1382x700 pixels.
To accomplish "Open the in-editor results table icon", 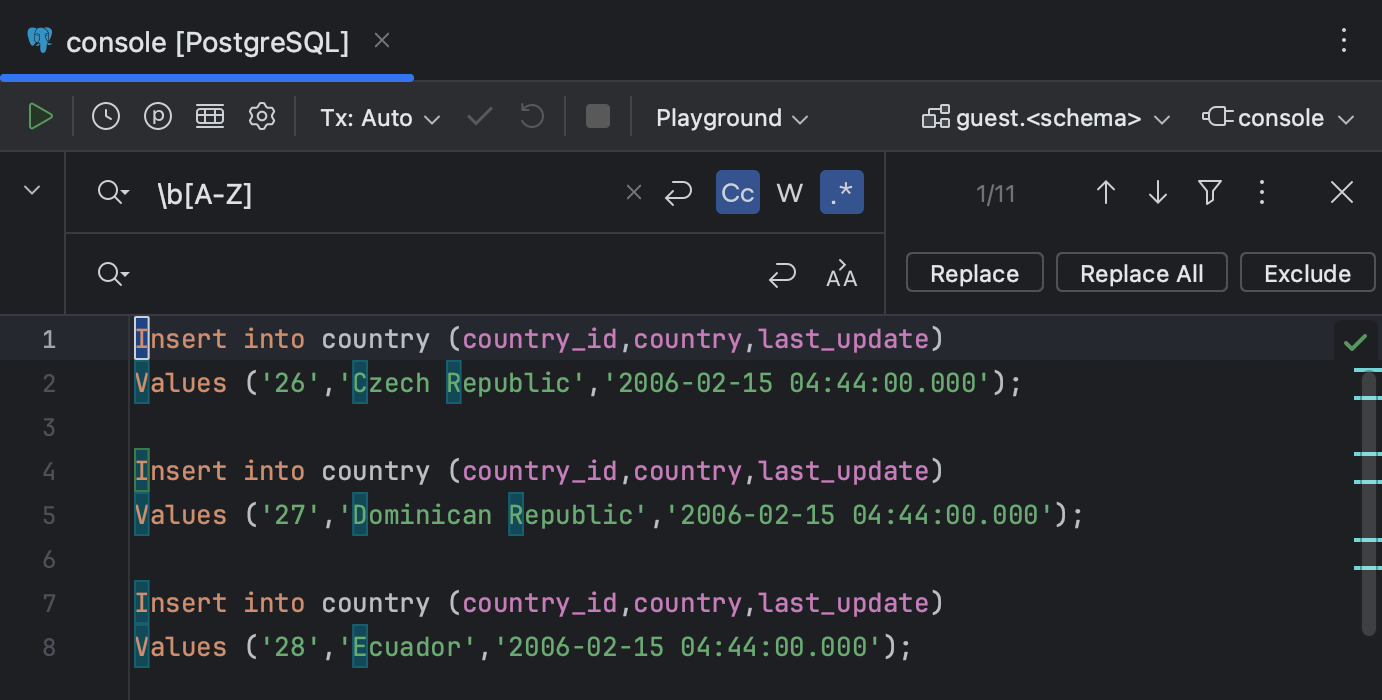I will 210,117.
